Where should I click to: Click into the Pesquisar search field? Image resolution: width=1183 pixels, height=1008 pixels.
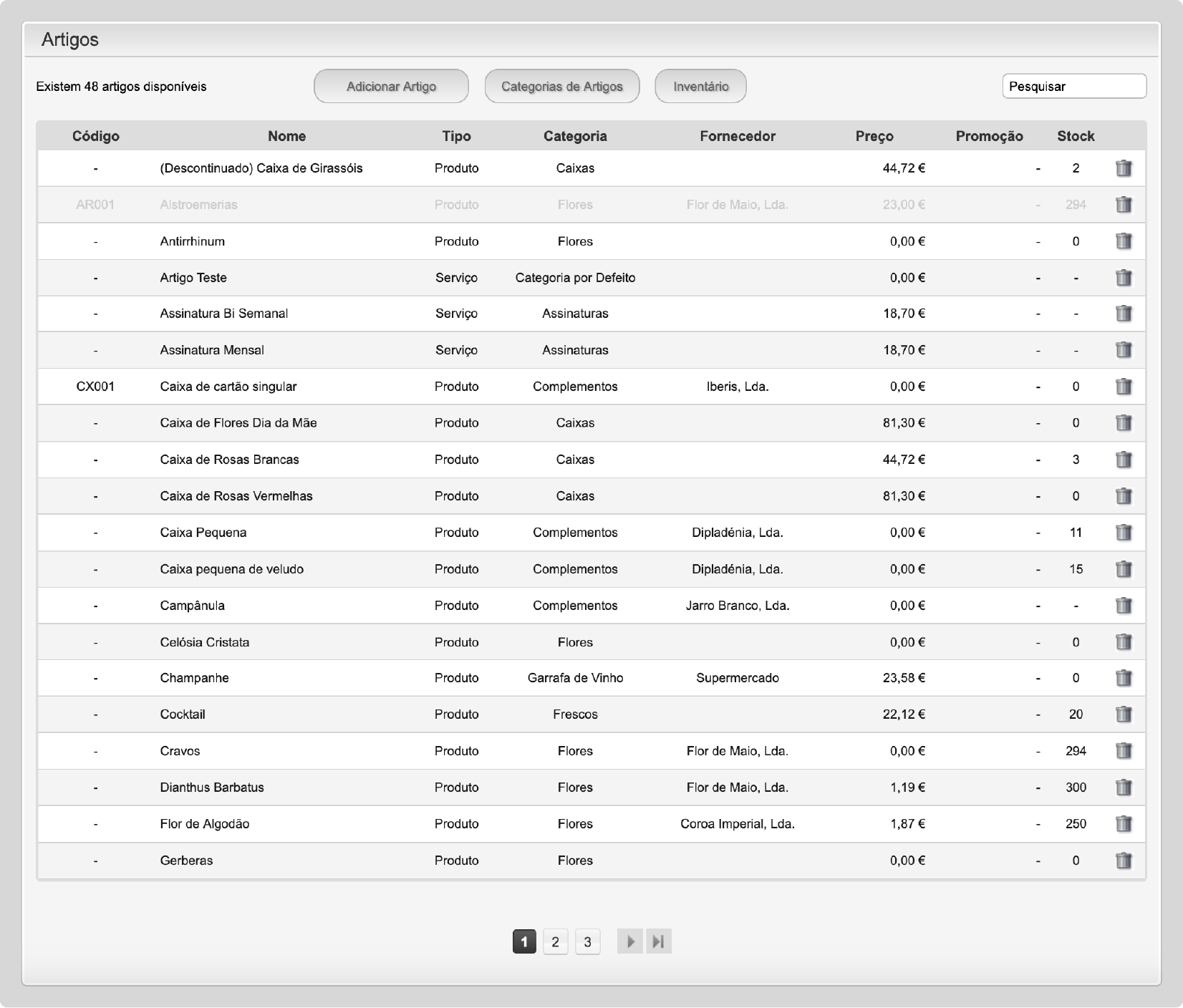(1073, 87)
